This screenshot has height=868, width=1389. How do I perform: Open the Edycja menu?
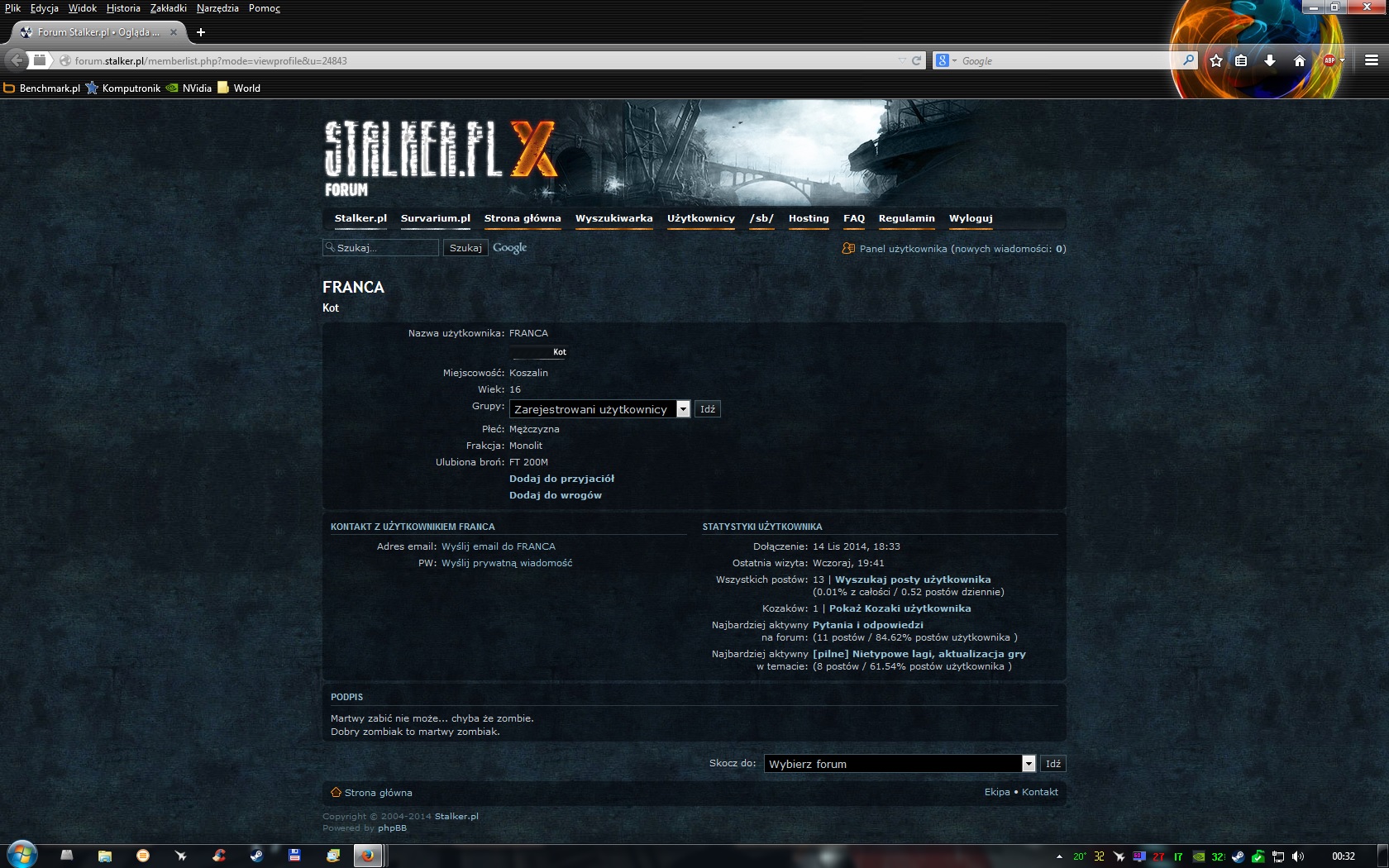pos(44,8)
